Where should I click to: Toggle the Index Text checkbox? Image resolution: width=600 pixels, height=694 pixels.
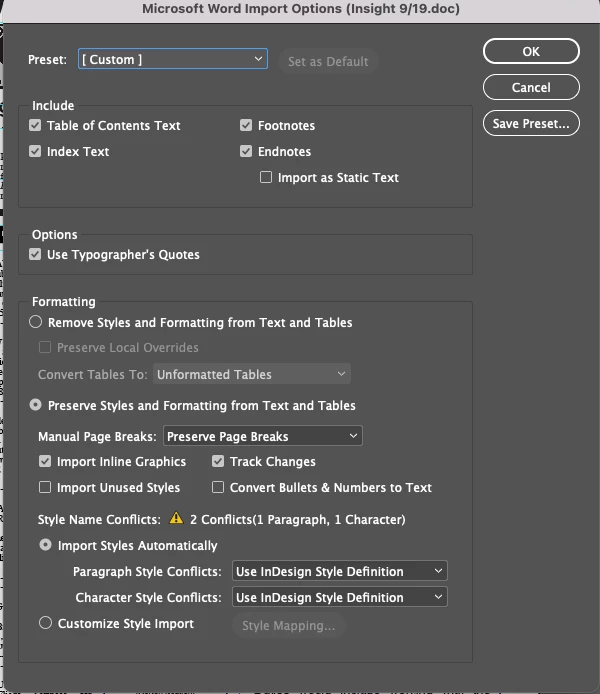(35, 151)
